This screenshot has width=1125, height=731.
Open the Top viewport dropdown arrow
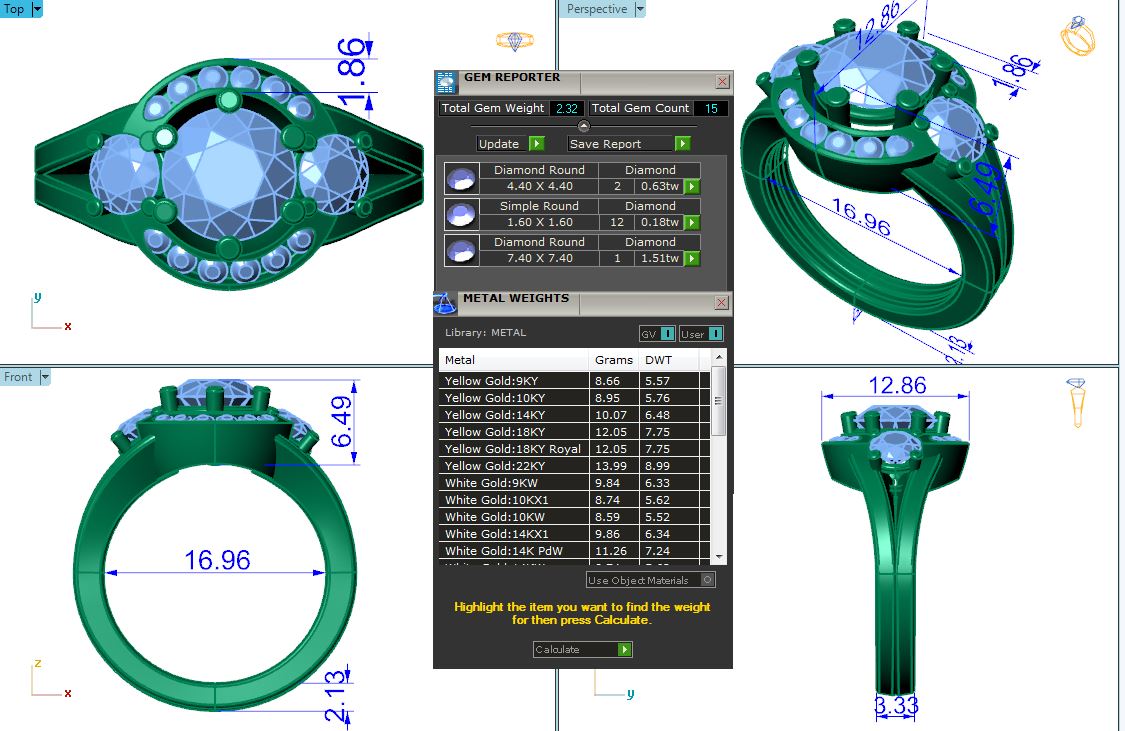37,9
